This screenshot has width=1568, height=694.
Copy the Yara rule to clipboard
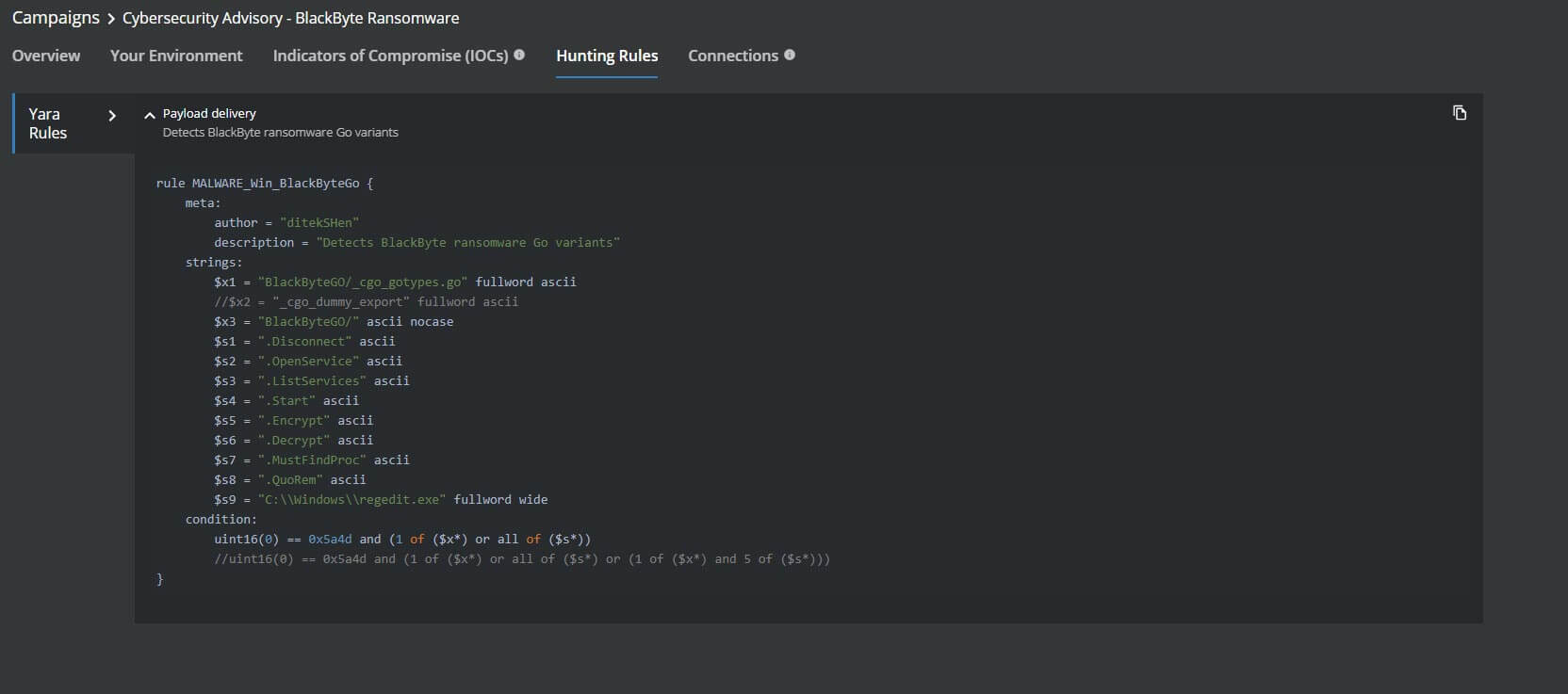(1460, 113)
